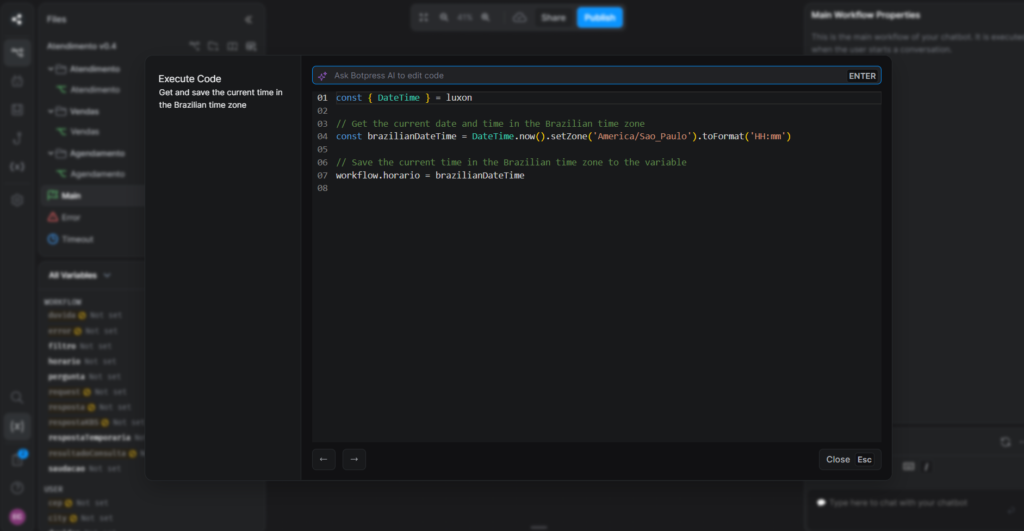Open the settings gear in left sidebar

(x=17, y=200)
